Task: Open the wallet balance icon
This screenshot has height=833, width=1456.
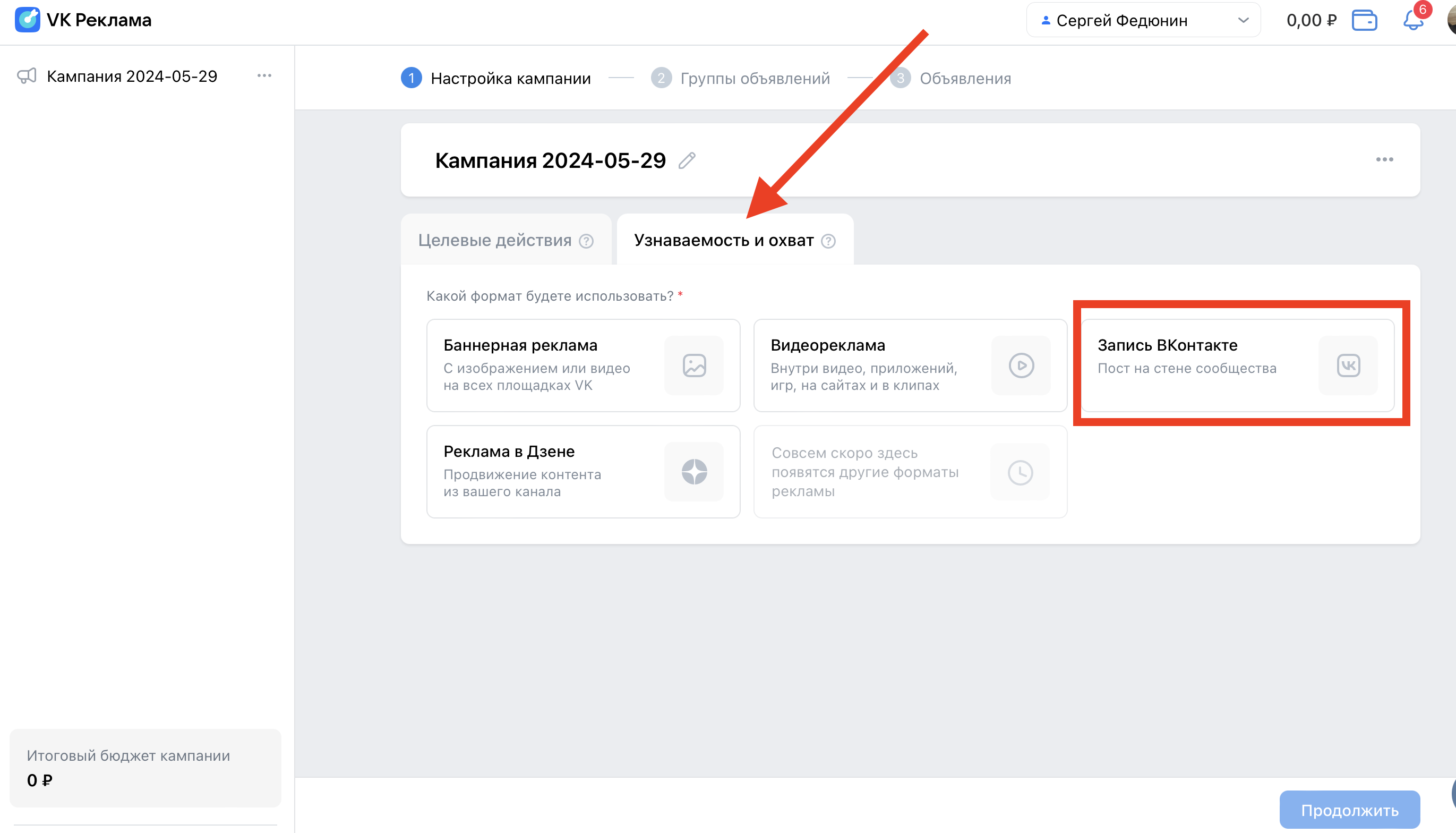Action: pyautogui.click(x=1364, y=21)
